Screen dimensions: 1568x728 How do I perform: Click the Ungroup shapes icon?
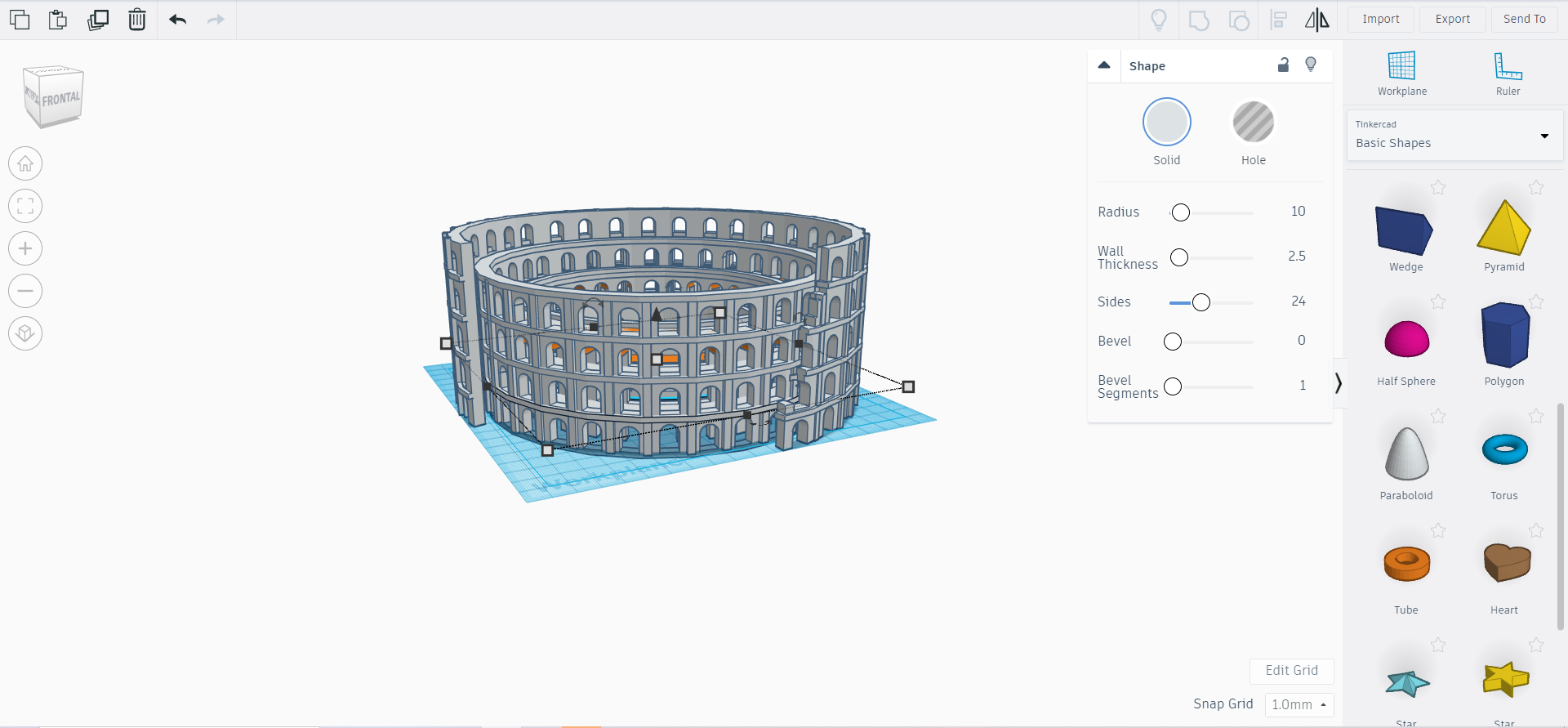[1239, 20]
